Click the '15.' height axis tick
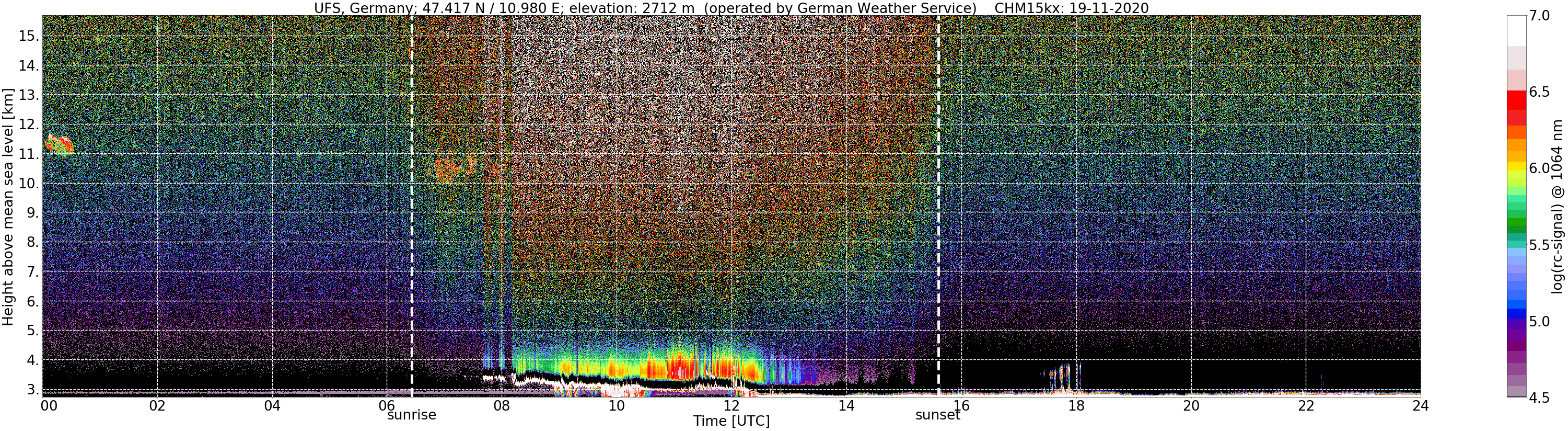 click(x=29, y=36)
